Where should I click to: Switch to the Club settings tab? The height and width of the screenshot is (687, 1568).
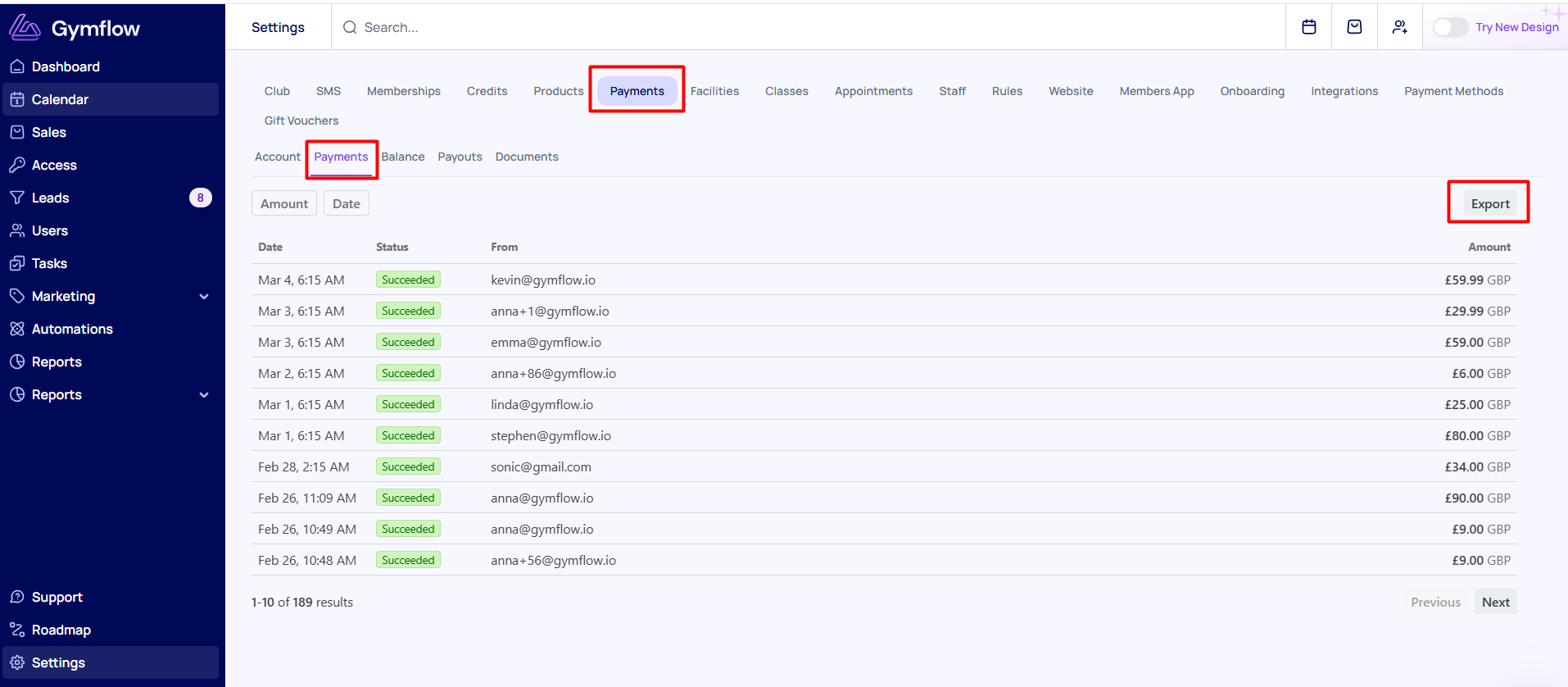pyautogui.click(x=277, y=91)
